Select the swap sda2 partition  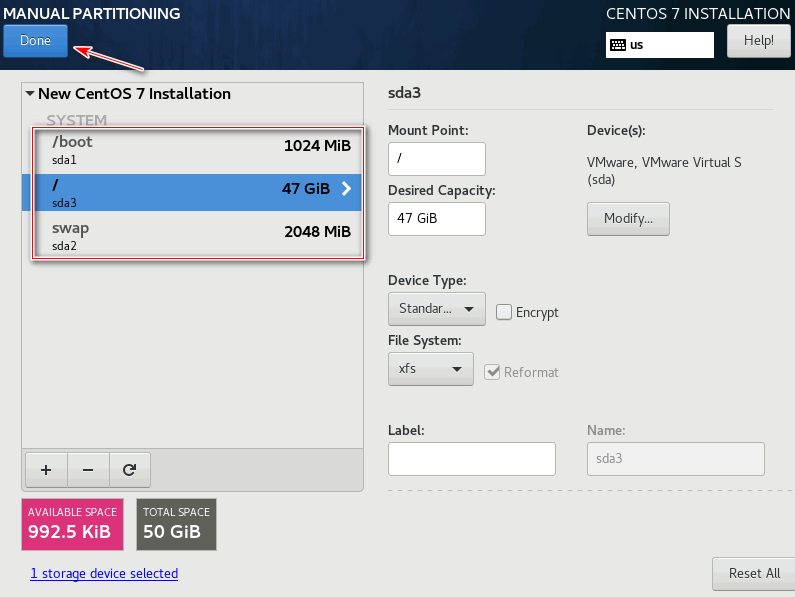click(198, 235)
